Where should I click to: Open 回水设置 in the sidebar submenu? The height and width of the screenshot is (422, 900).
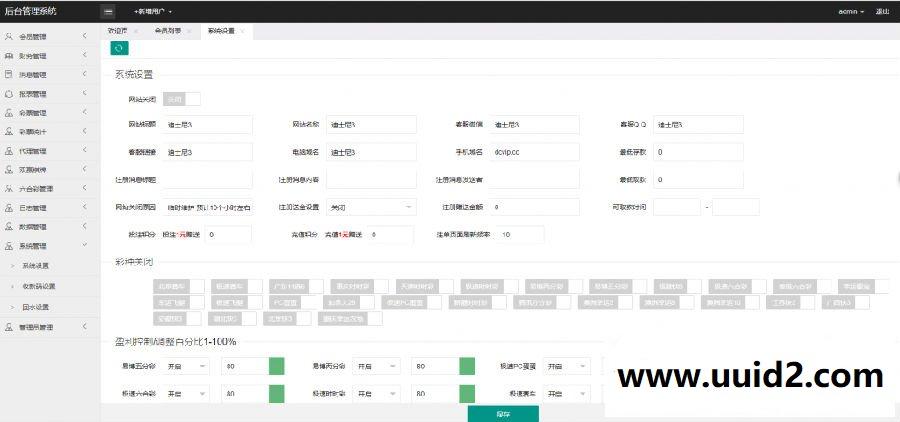point(36,307)
